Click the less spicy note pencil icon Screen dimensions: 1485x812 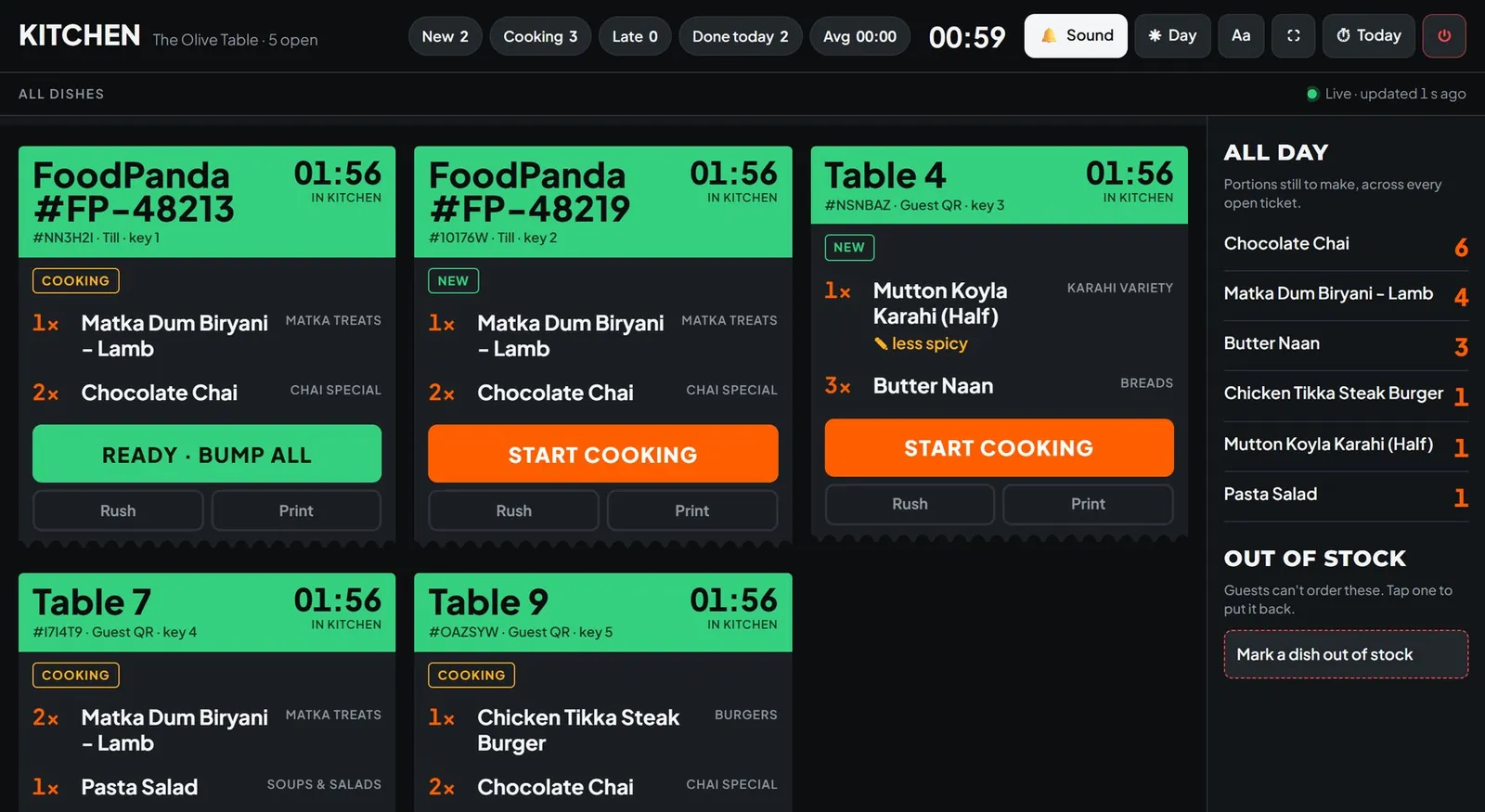[x=881, y=344]
